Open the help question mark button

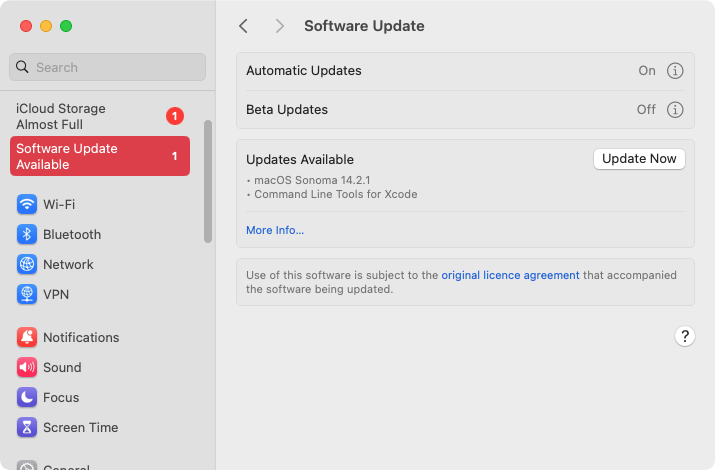point(684,336)
